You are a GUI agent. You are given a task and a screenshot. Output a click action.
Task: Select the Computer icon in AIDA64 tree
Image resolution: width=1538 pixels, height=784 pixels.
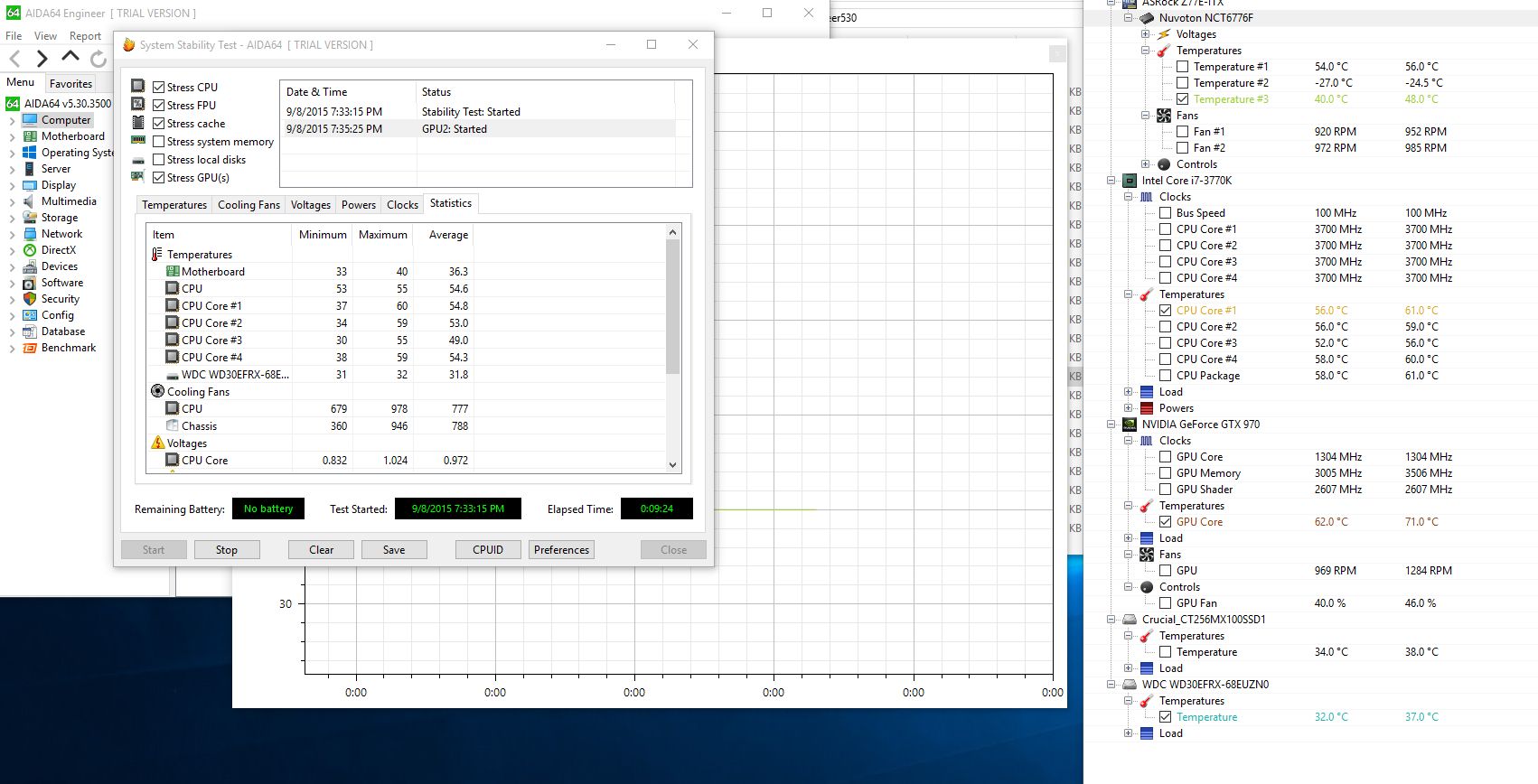click(30, 120)
